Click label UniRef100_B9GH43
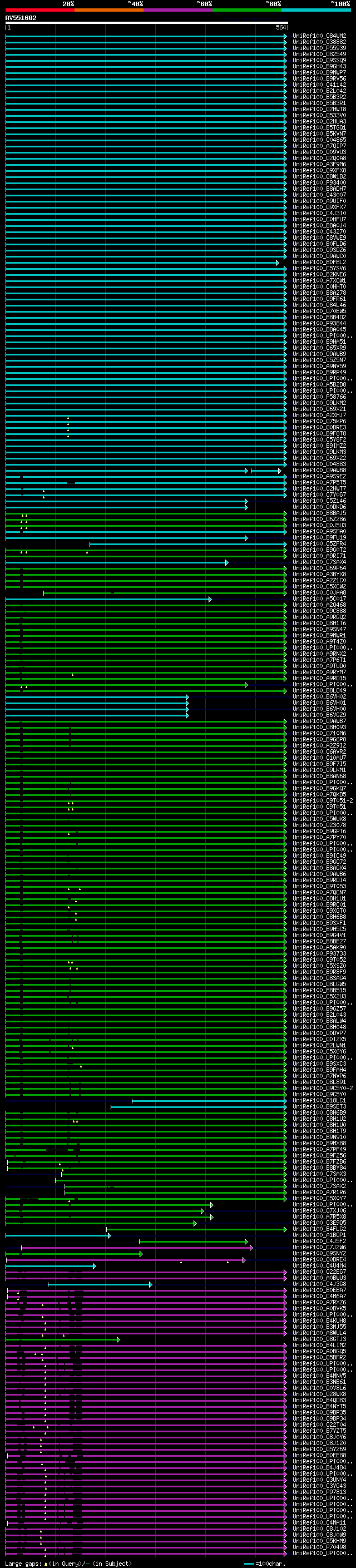This screenshot has width=356, height=1568. coord(319,66)
